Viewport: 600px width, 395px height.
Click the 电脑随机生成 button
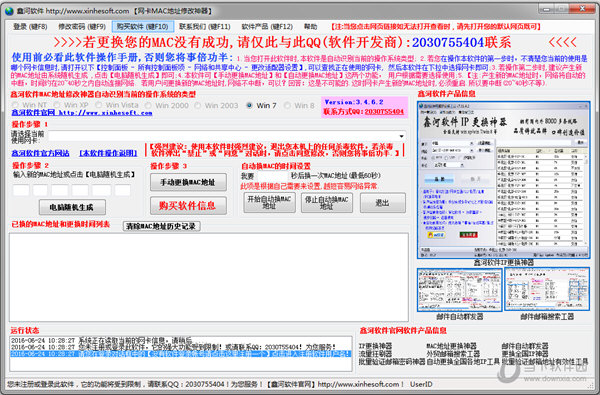click(72, 207)
